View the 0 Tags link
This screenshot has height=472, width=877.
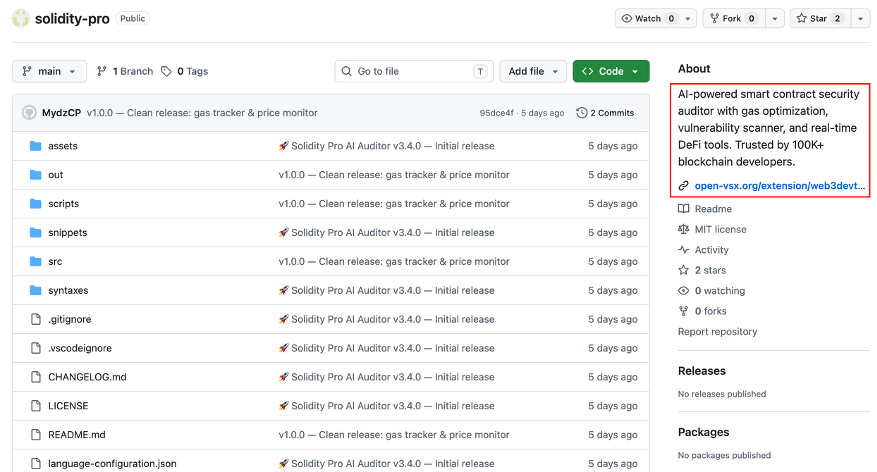tap(185, 71)
